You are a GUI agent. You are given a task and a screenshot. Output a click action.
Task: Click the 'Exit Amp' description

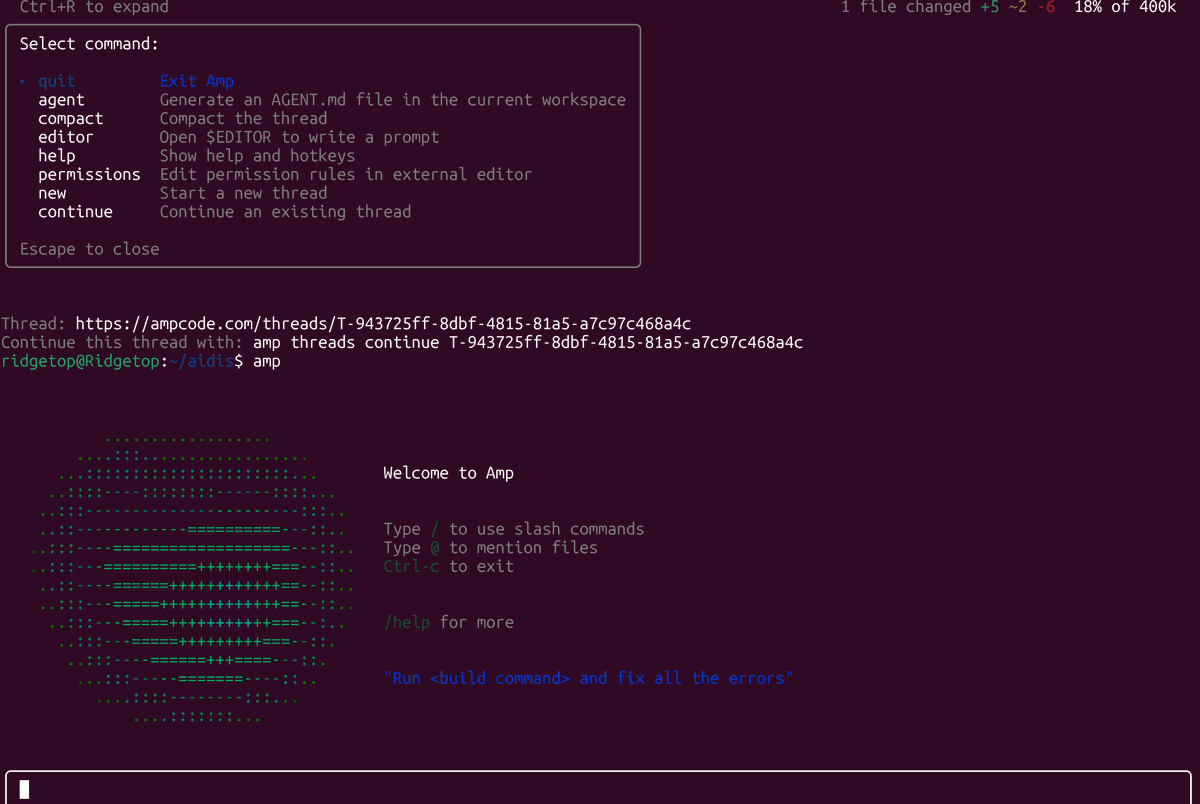(197, 81)
